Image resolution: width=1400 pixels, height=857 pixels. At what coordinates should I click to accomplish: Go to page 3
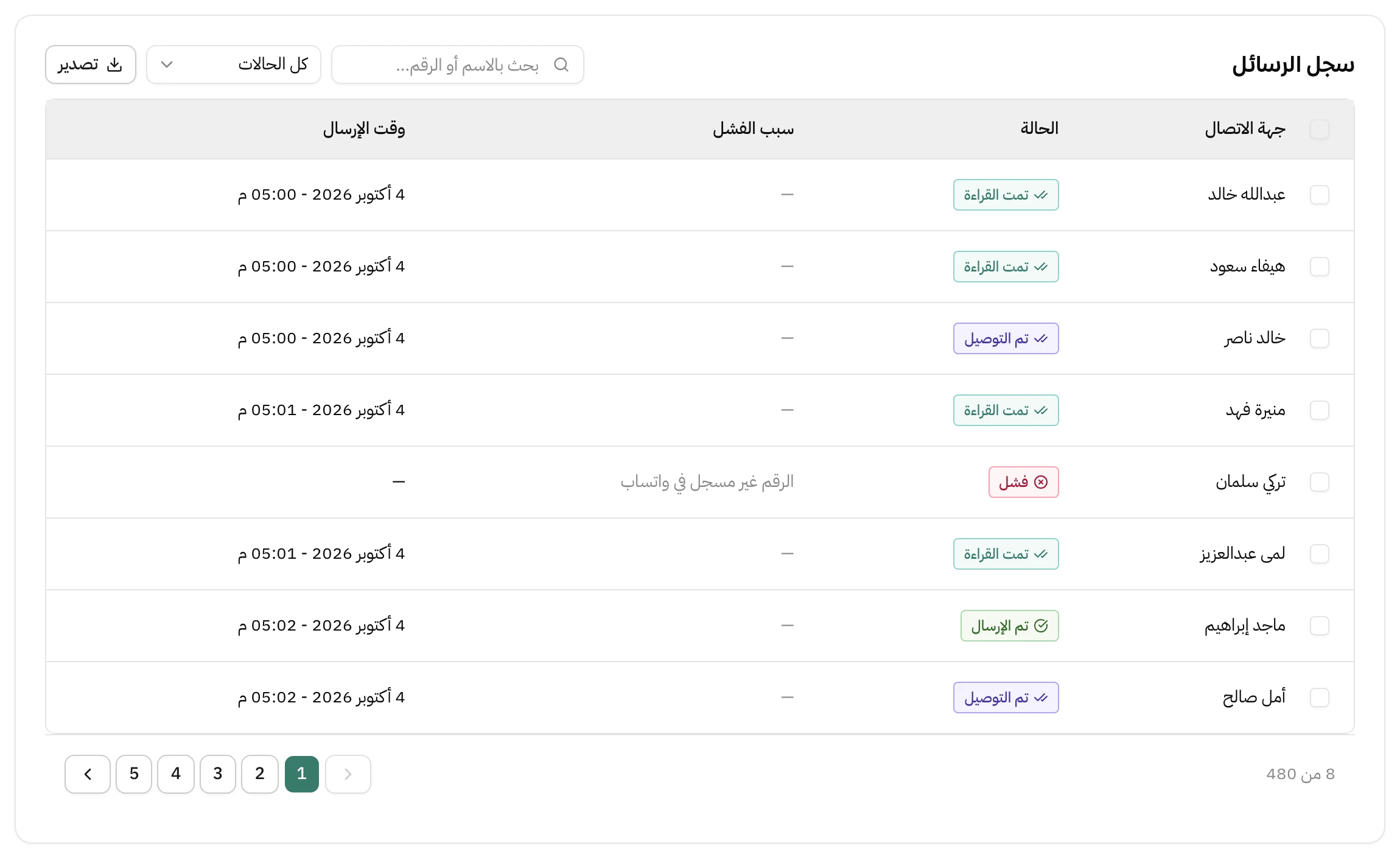[218, 774]
